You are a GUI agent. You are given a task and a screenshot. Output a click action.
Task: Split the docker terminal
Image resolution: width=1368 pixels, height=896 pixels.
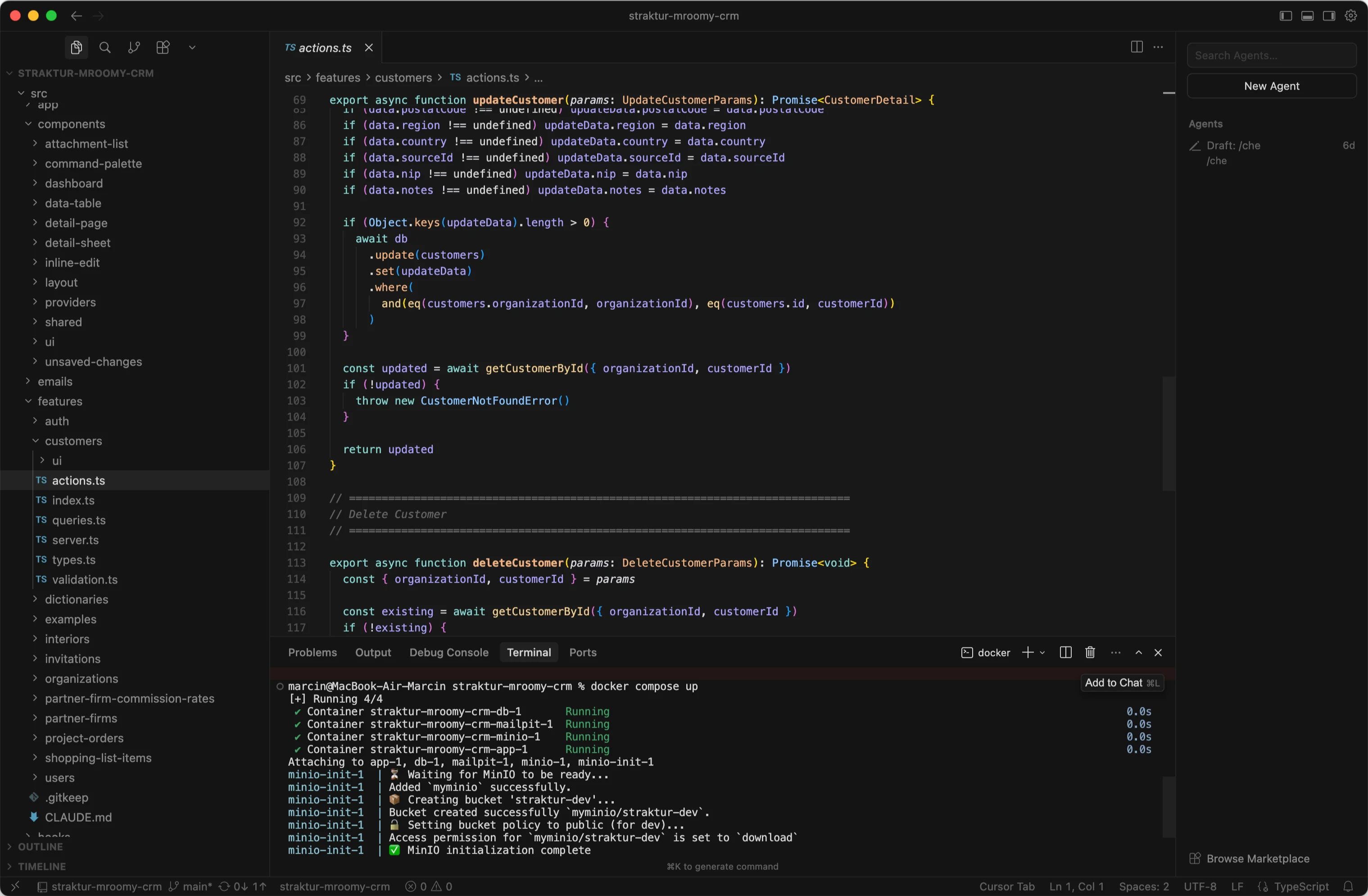pyautogui.click(x=1065, y=652)
